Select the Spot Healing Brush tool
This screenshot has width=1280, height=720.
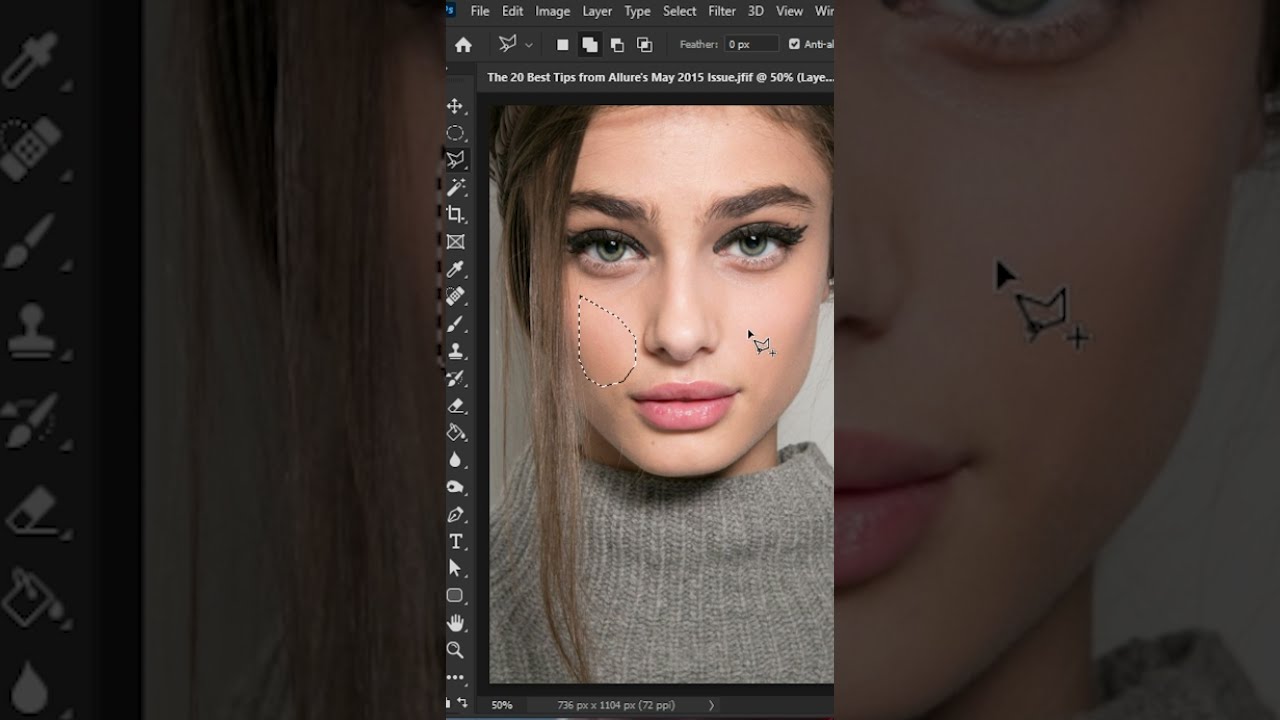click(x=455, y=296)
